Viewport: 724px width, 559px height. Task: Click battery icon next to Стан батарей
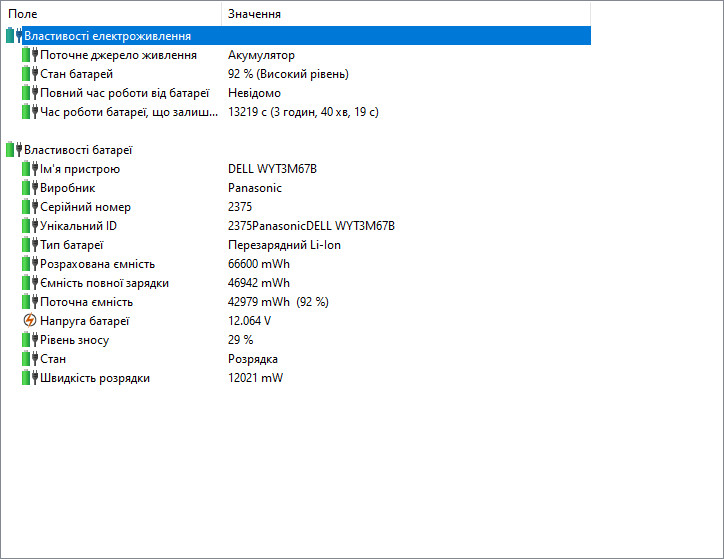[29, 74]
